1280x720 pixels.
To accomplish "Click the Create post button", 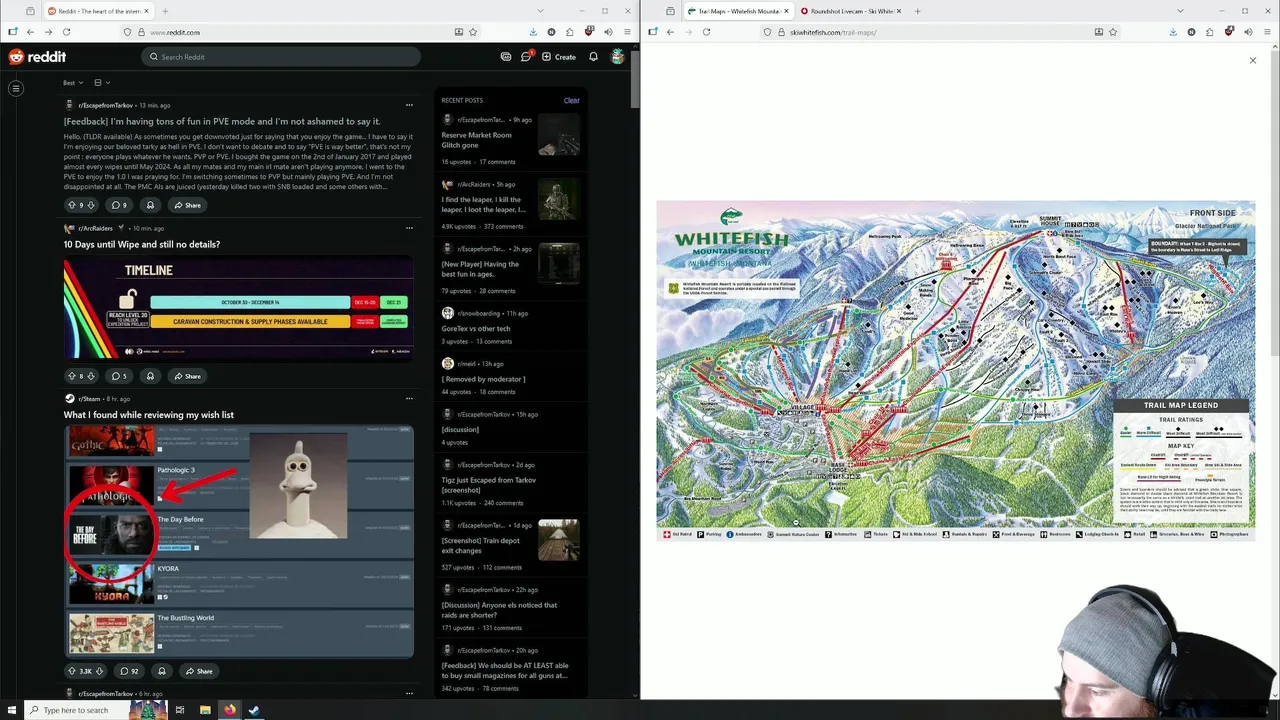I will [x=559, y=57].
